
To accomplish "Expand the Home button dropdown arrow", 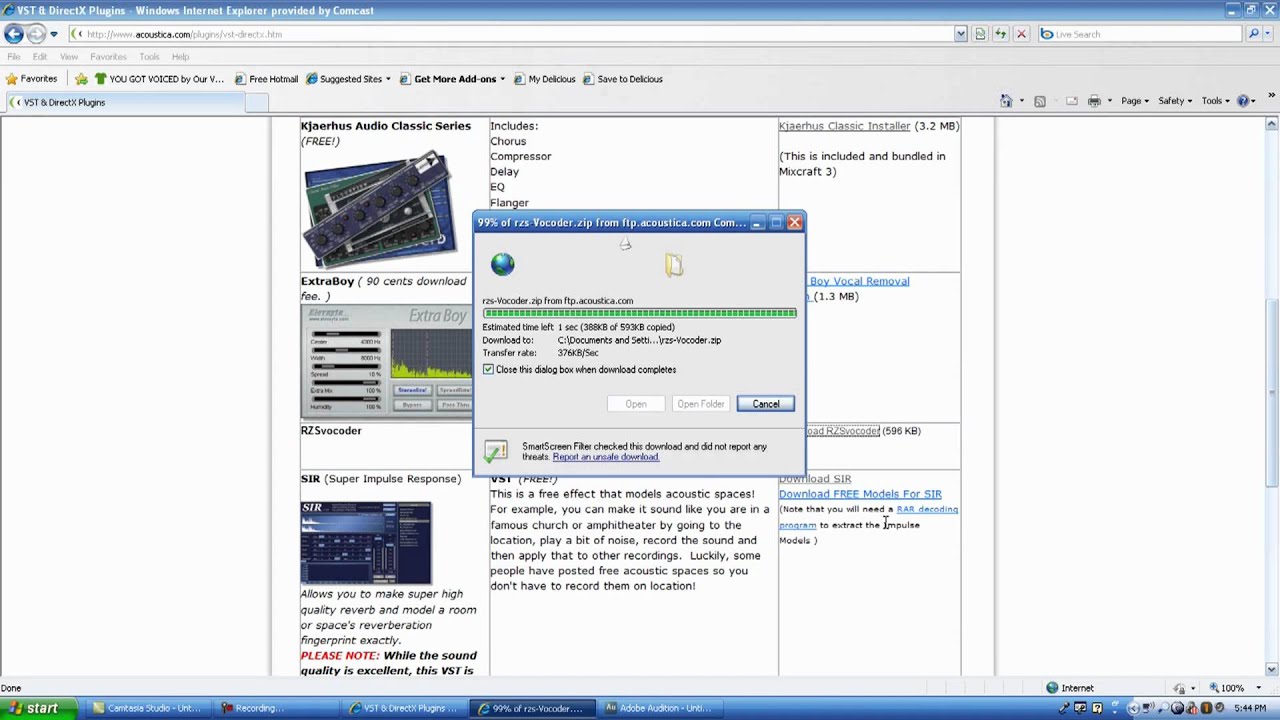I will (1021, 101).
